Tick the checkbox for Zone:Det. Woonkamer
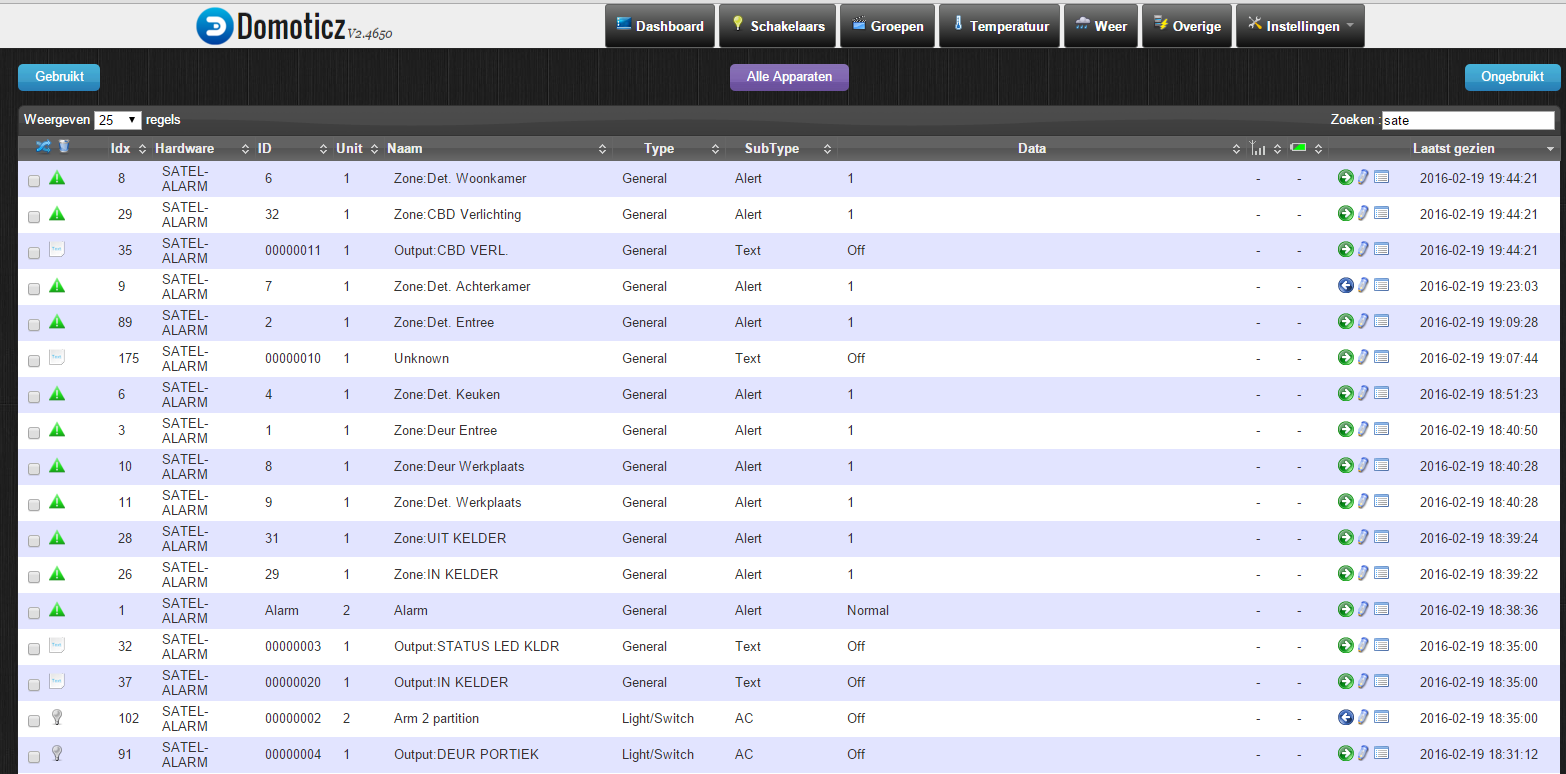Image resolution: width=1566 pixels, height=774 pixels. (x=34, y=181)
